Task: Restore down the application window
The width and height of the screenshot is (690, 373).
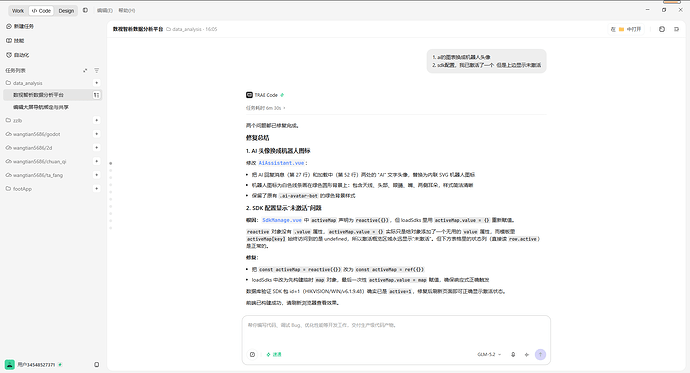Action: click(x=664, y=10)
